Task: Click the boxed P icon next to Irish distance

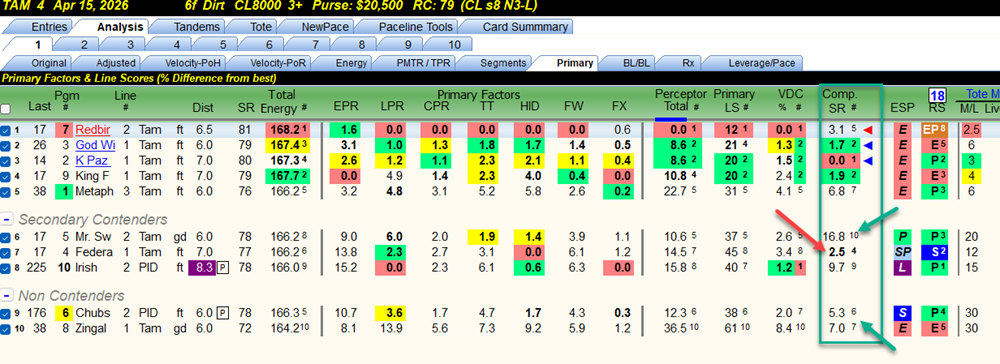Action: click(222, 267)
